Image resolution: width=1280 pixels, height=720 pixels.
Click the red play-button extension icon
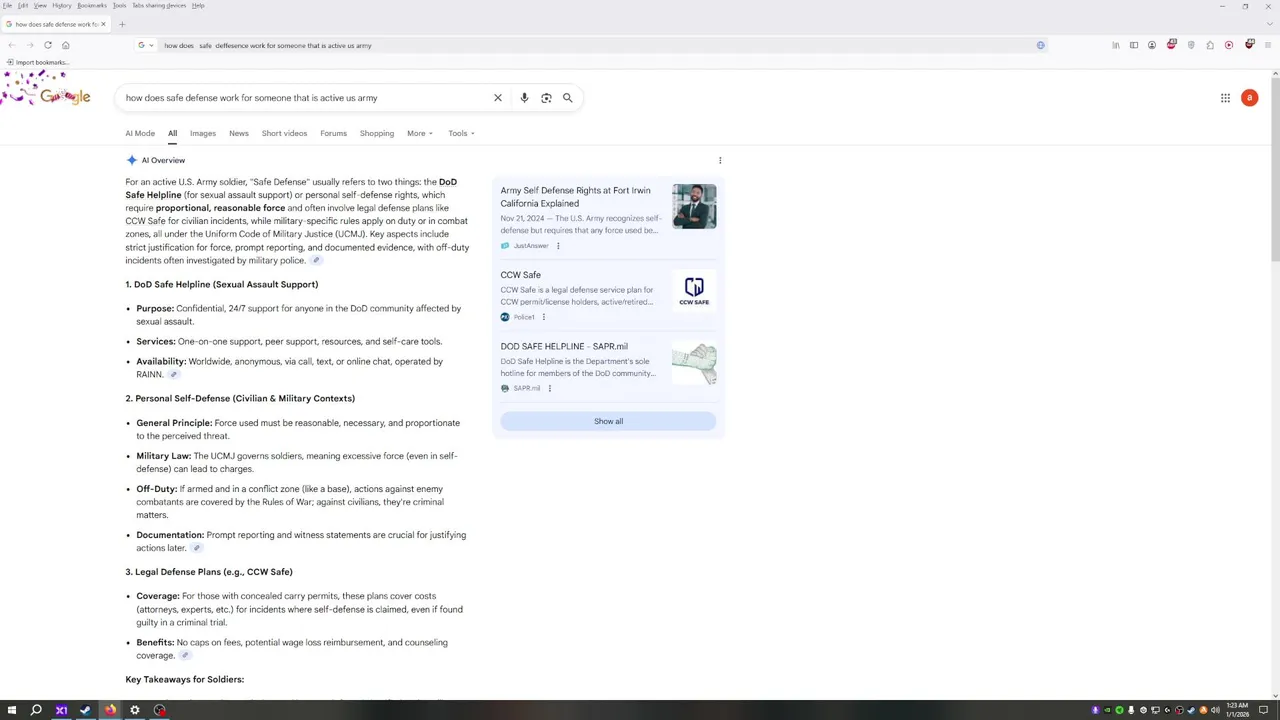point(1229,45)
